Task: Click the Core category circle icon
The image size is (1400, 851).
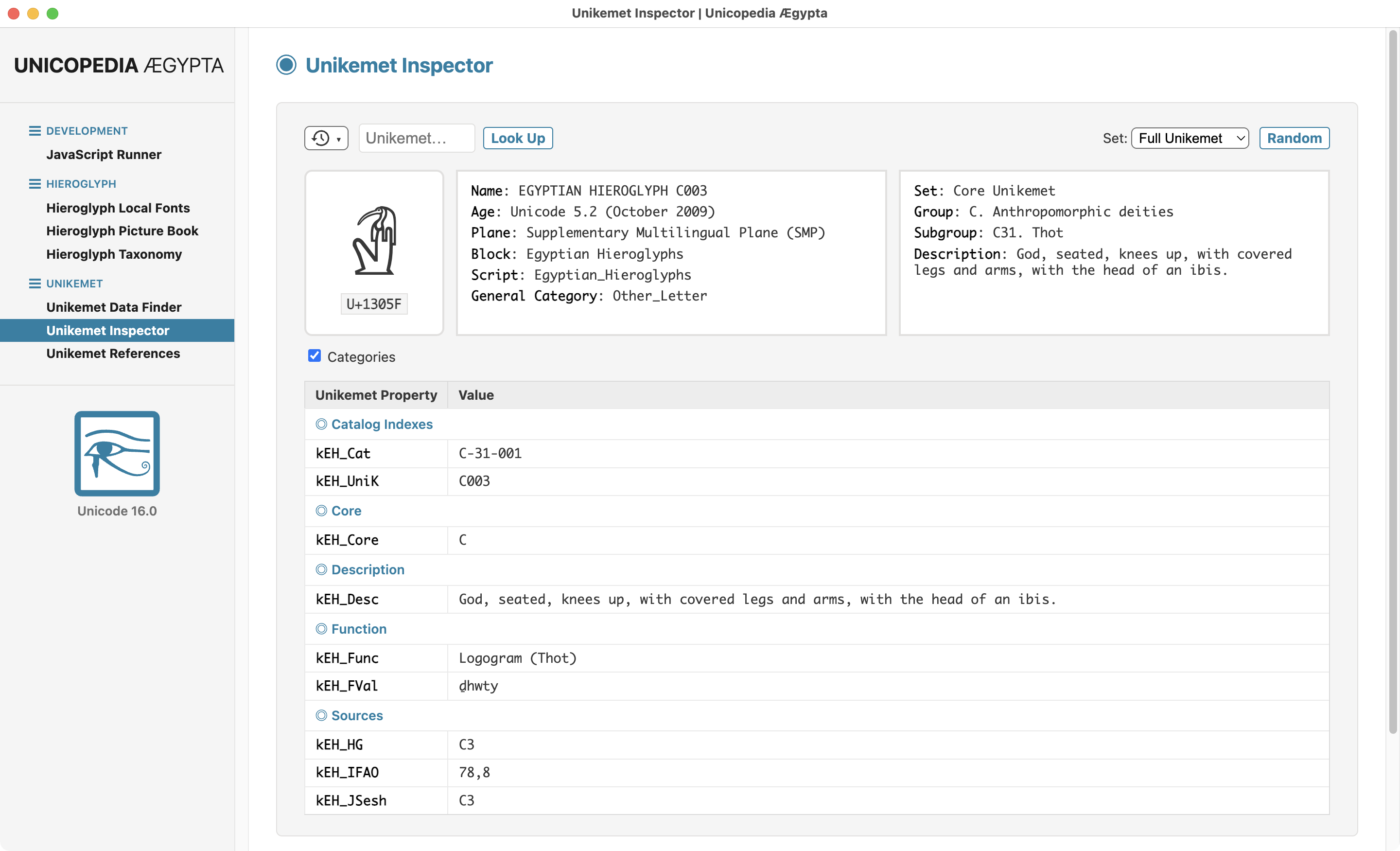Action: click(321, 511)
